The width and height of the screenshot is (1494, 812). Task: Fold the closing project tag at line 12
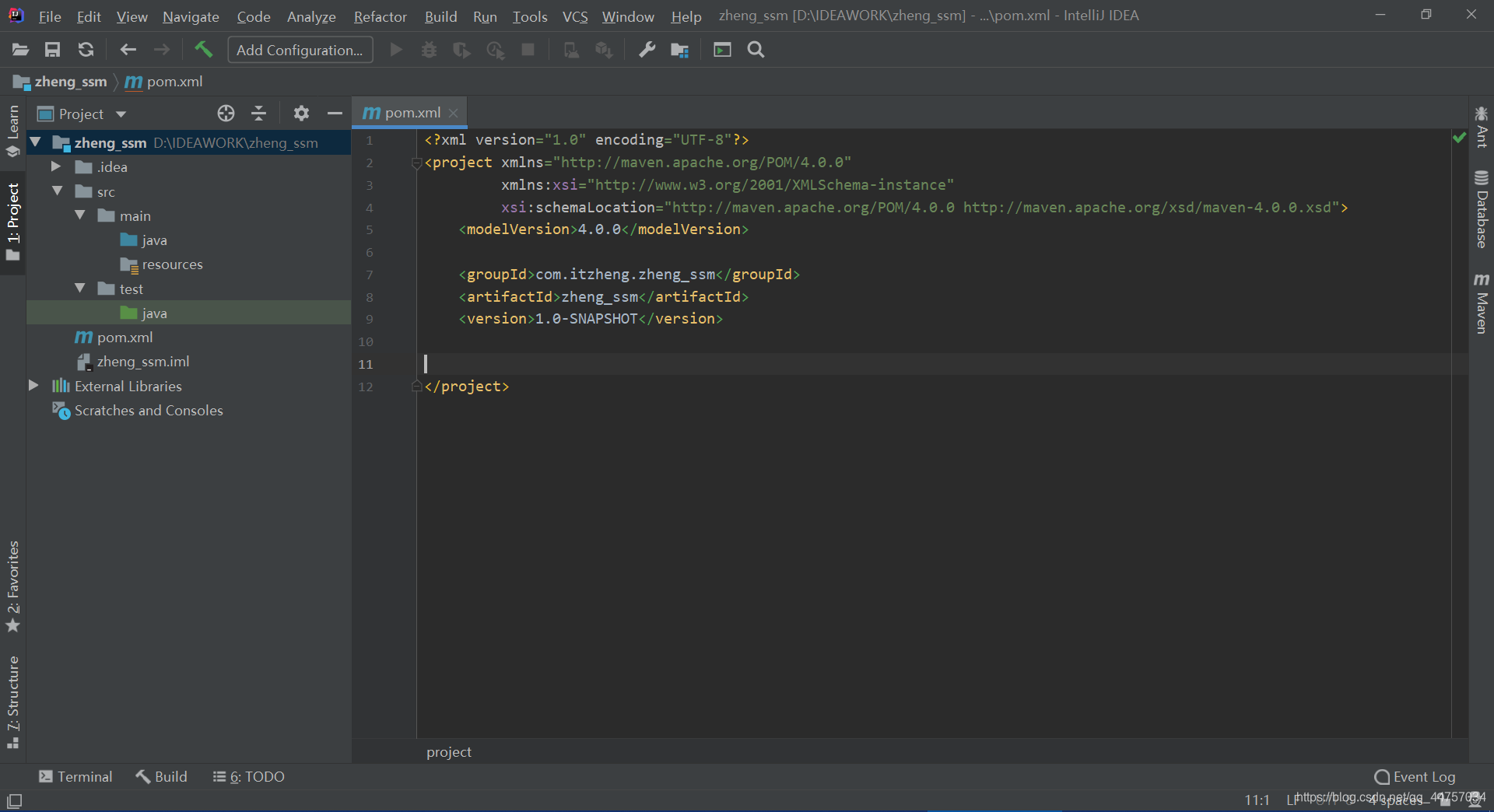(x=416, y=387)
